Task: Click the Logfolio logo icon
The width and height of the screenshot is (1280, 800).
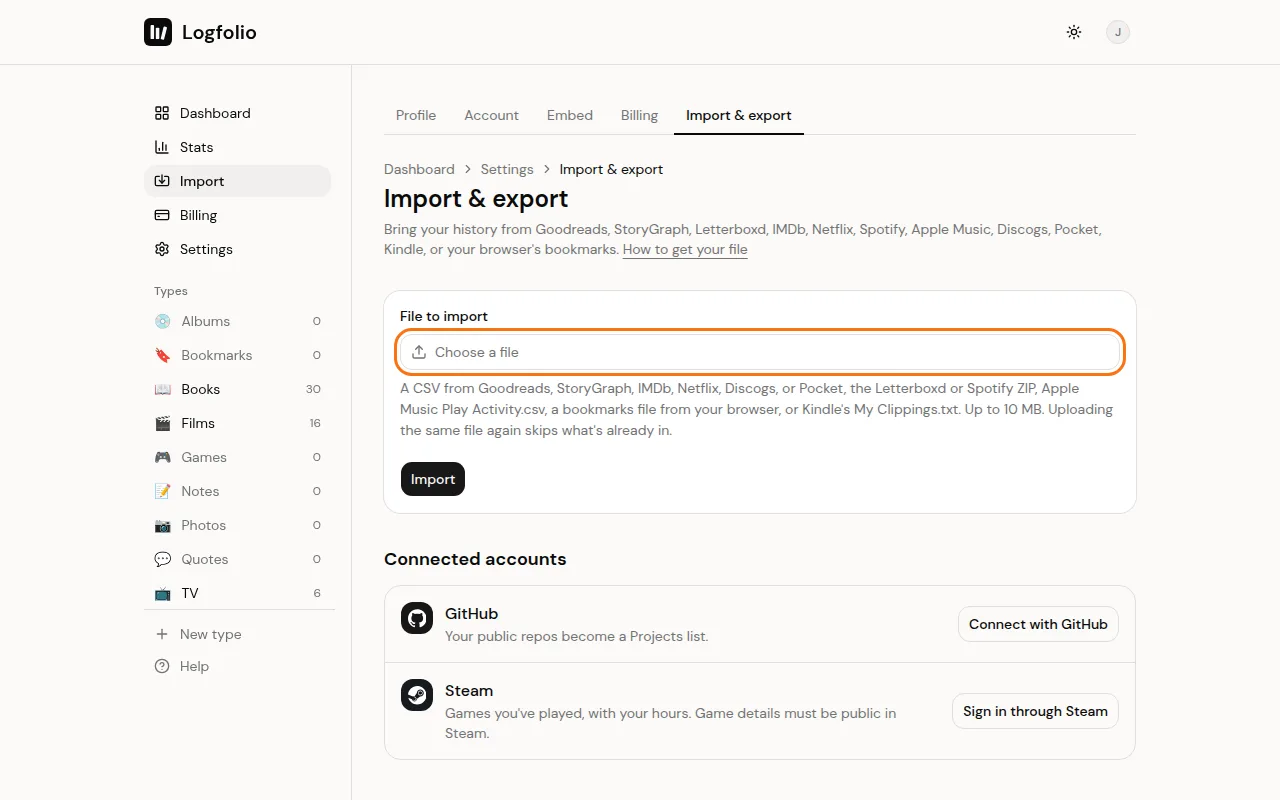Action: point(158,32)
